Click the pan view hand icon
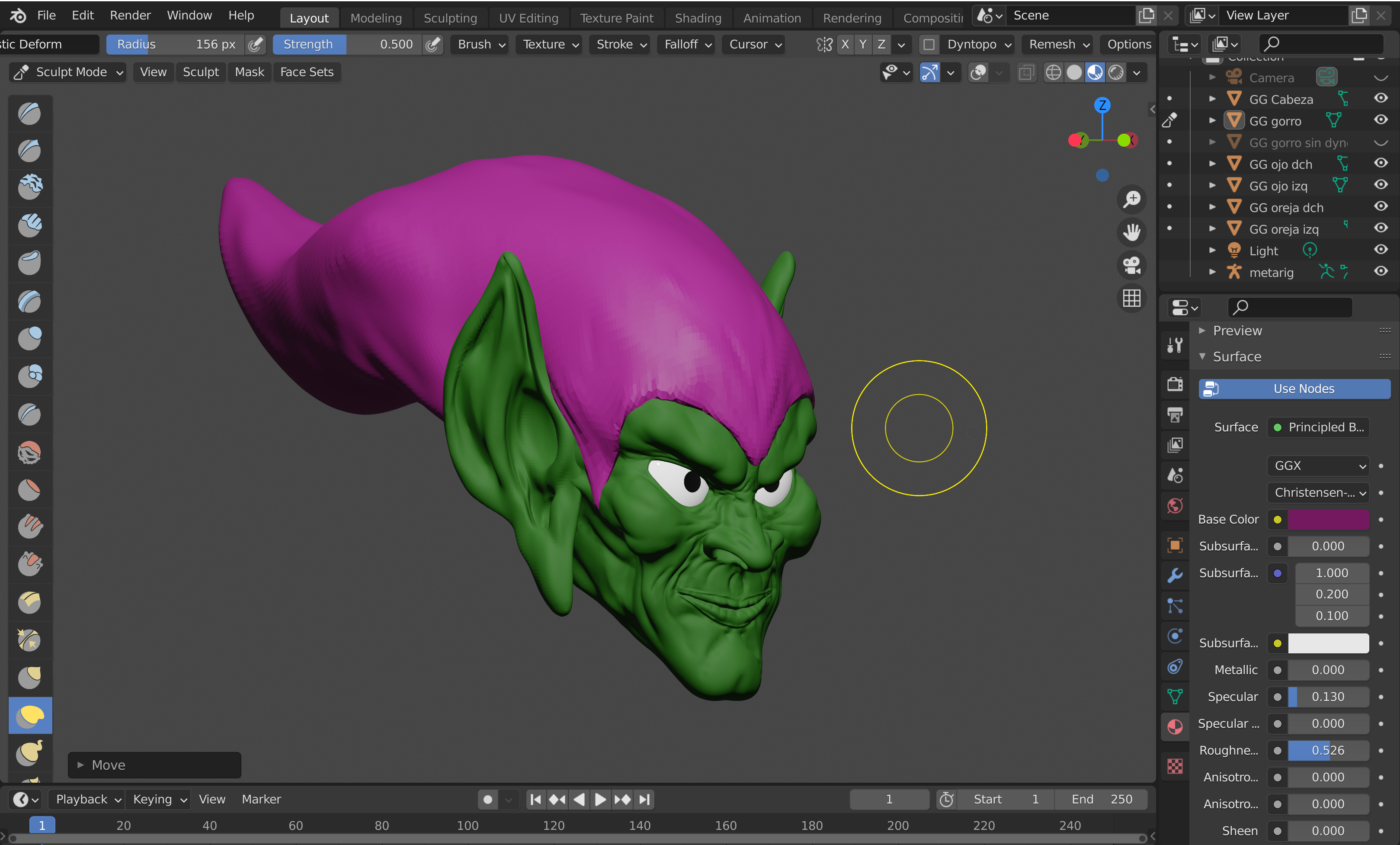1400x845 pixels. pyautogui.click(x=1131, y=232)
